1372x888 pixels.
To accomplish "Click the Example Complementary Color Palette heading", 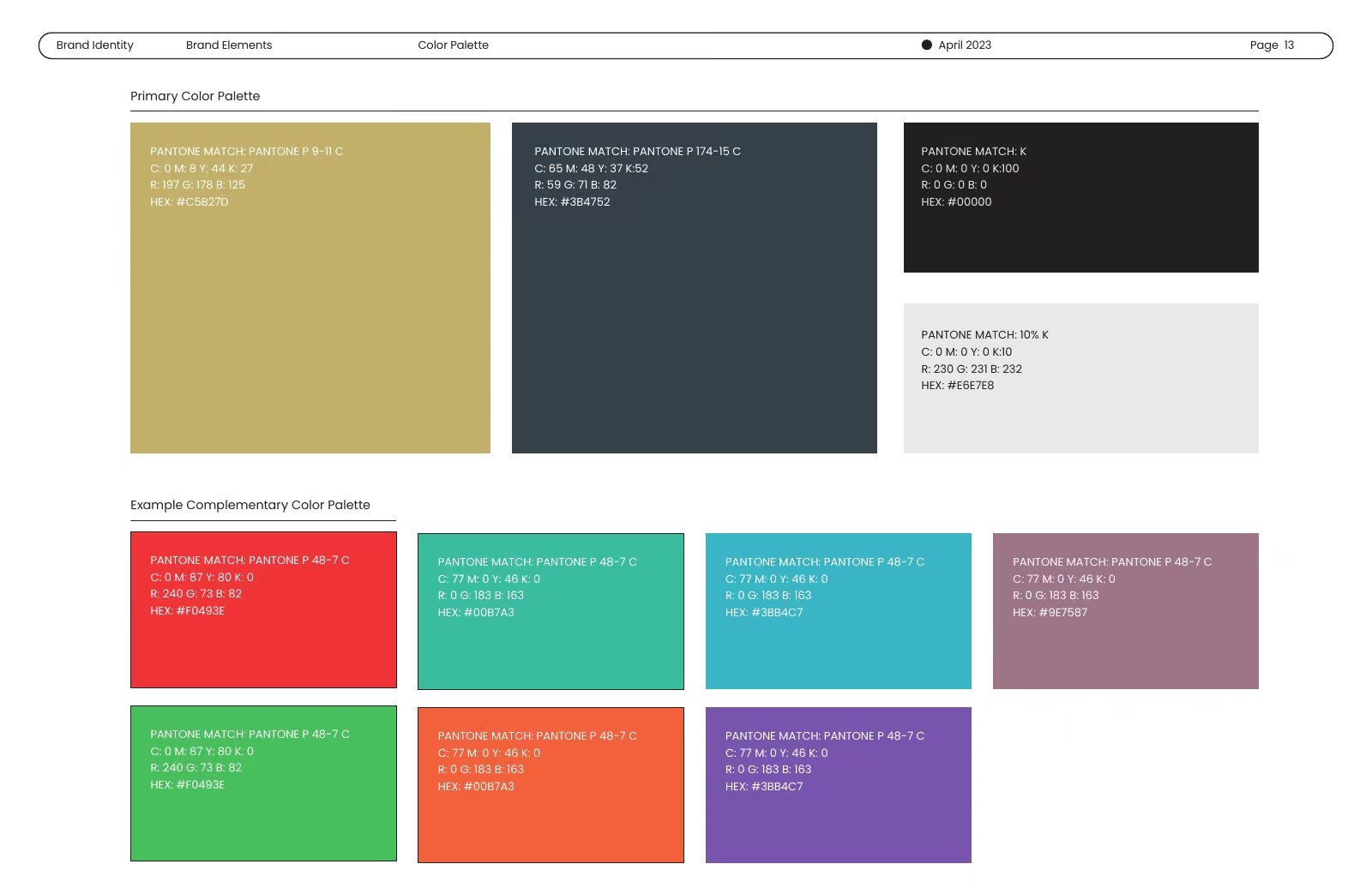I will pyautogui.click(x=250, y=505).
